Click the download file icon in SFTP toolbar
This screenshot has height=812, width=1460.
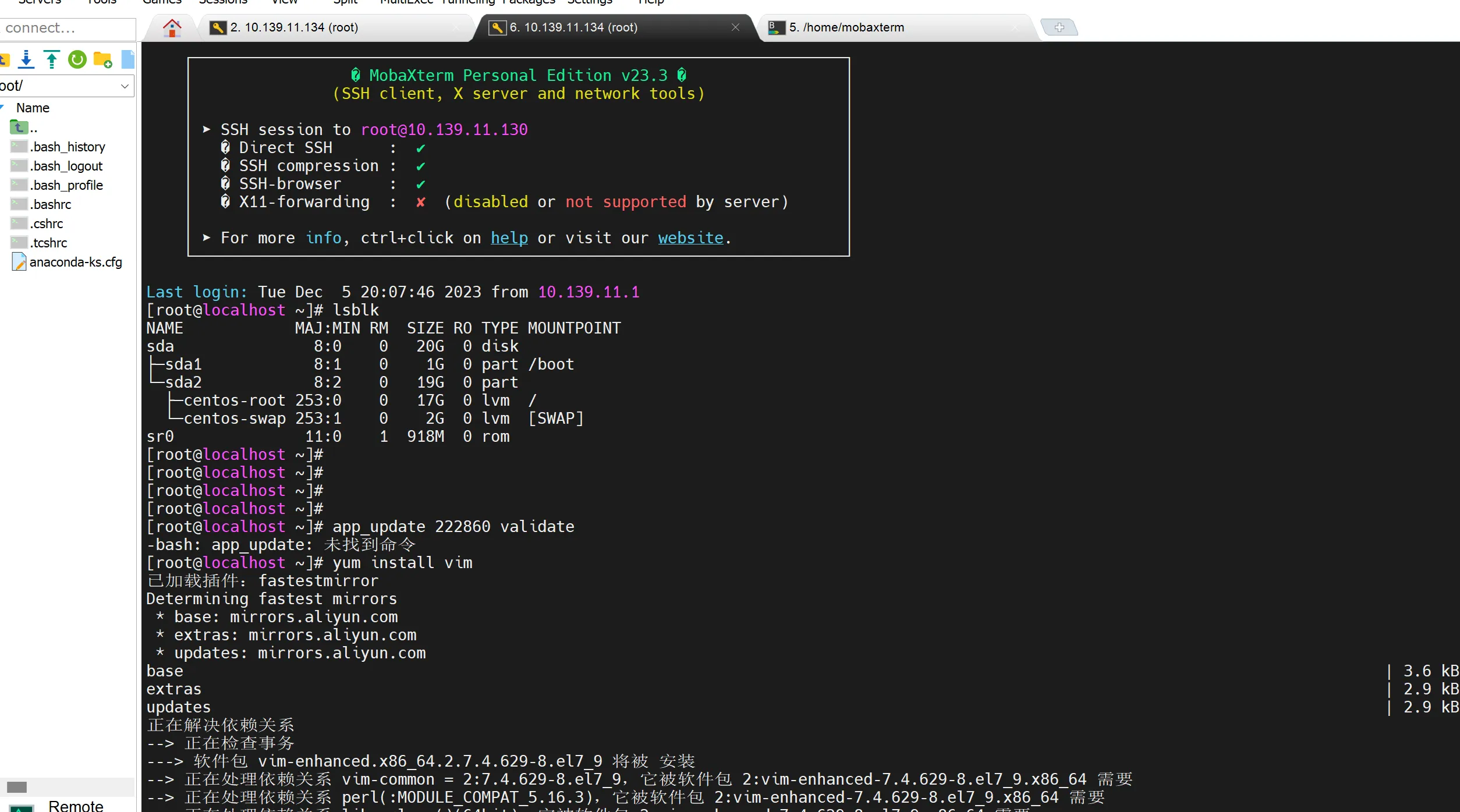26,59
